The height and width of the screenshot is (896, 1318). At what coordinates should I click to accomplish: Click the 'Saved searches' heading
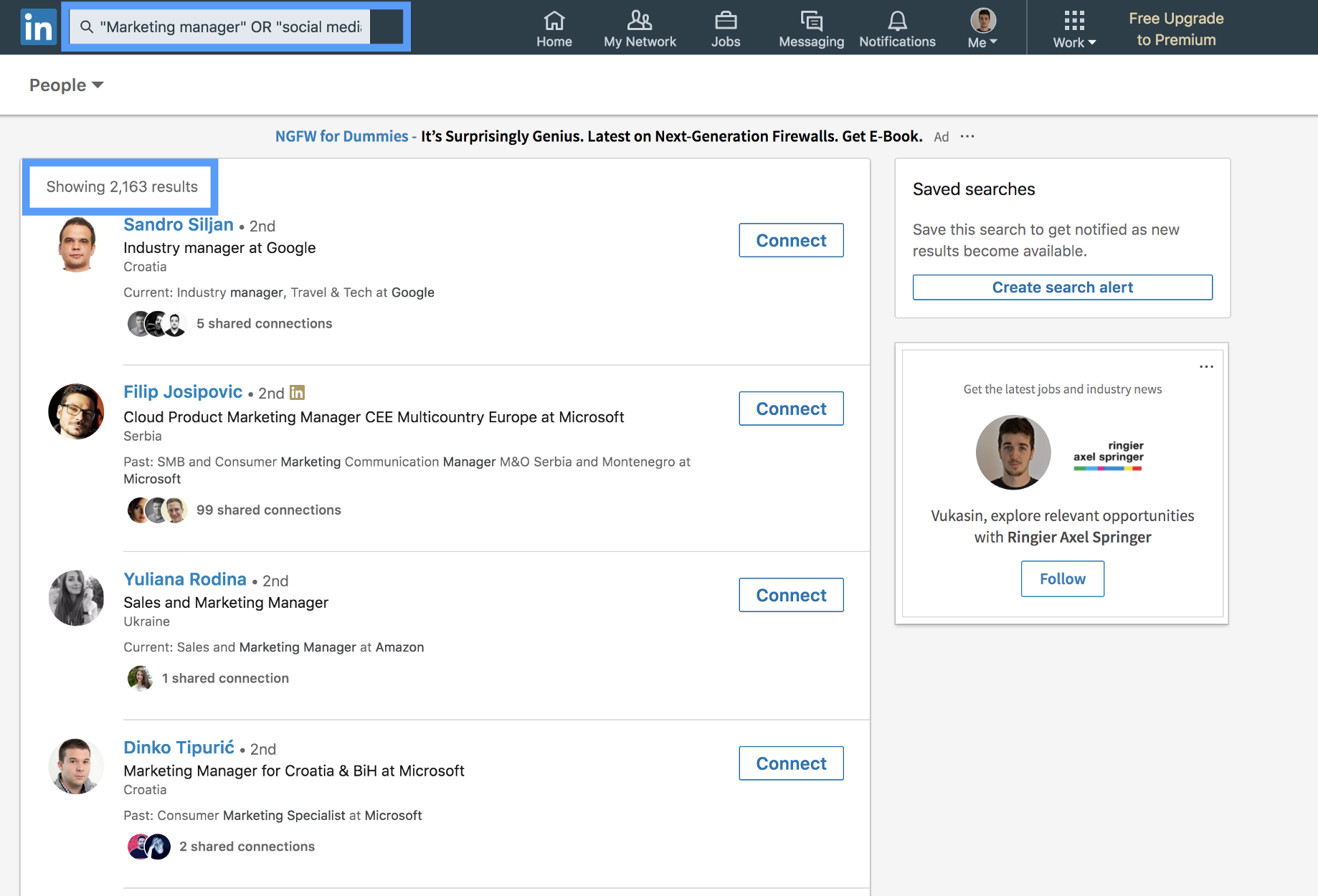[974, 189]
